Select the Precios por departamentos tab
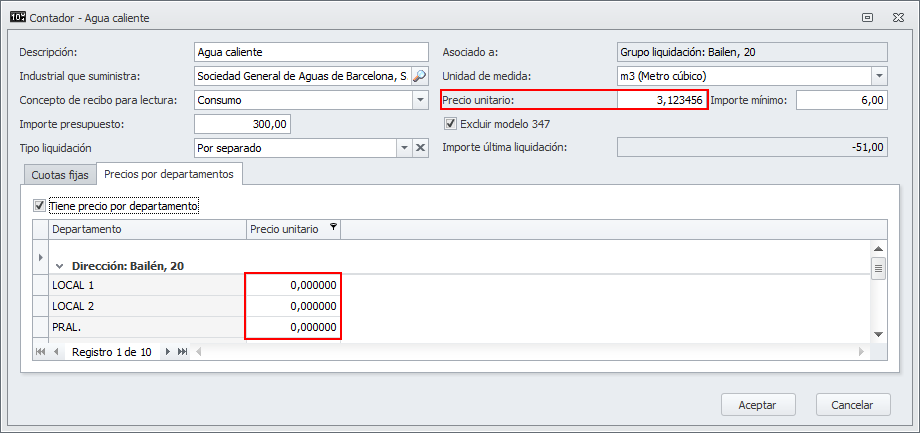 point(168,174)
